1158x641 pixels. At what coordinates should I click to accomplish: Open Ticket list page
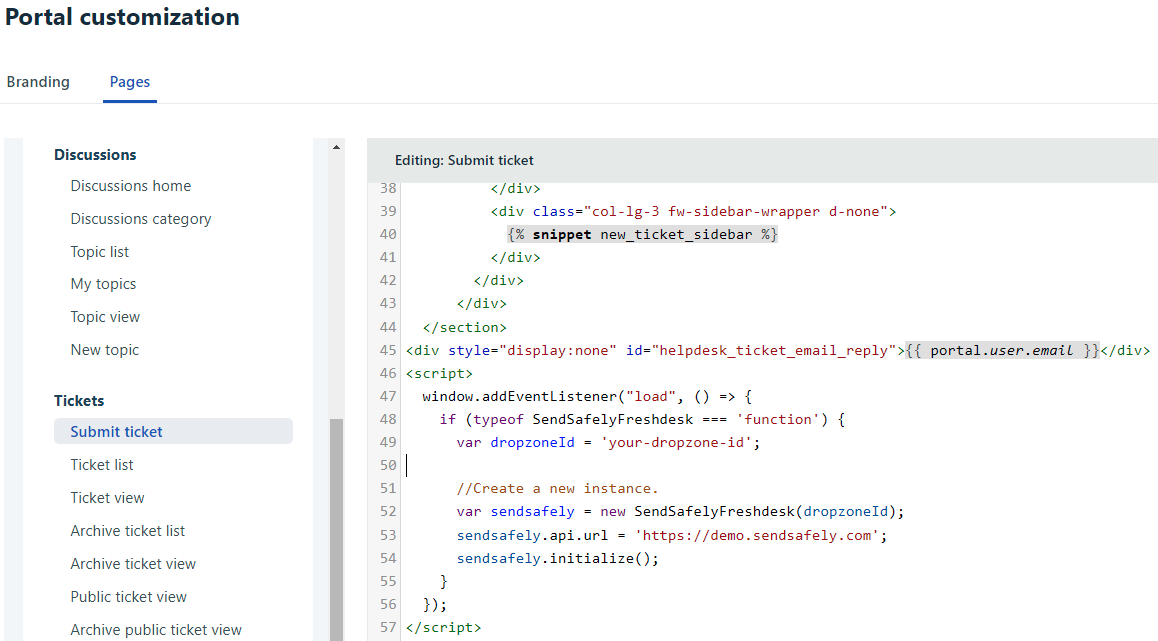(102, 465)
